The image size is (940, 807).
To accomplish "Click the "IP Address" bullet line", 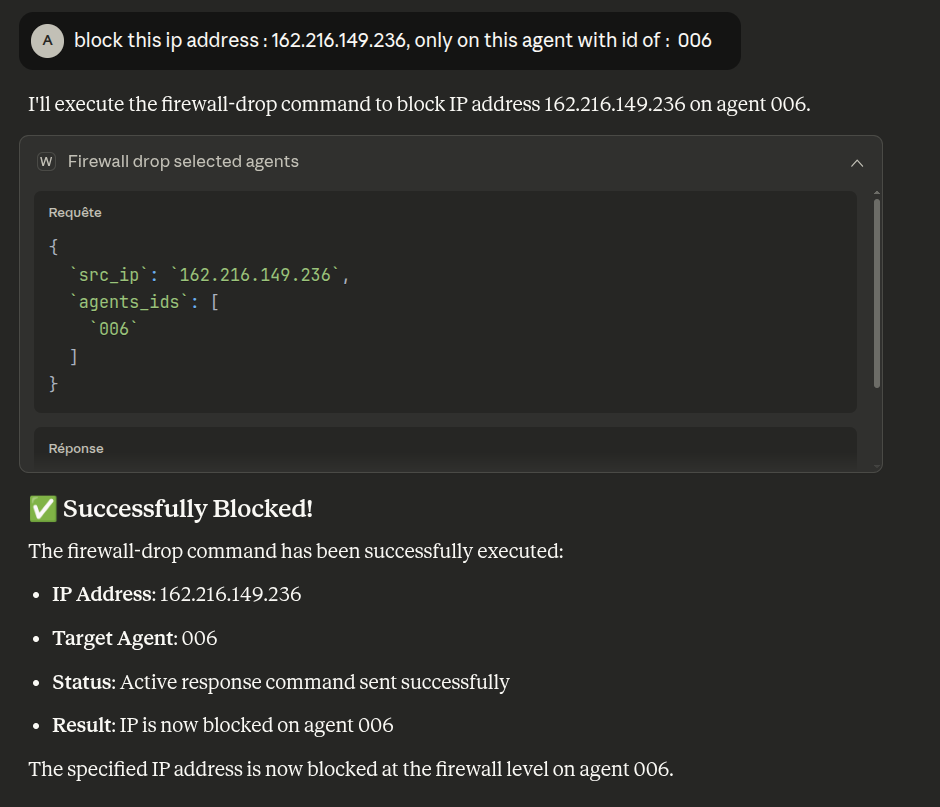I will click(x=177, y=594).
